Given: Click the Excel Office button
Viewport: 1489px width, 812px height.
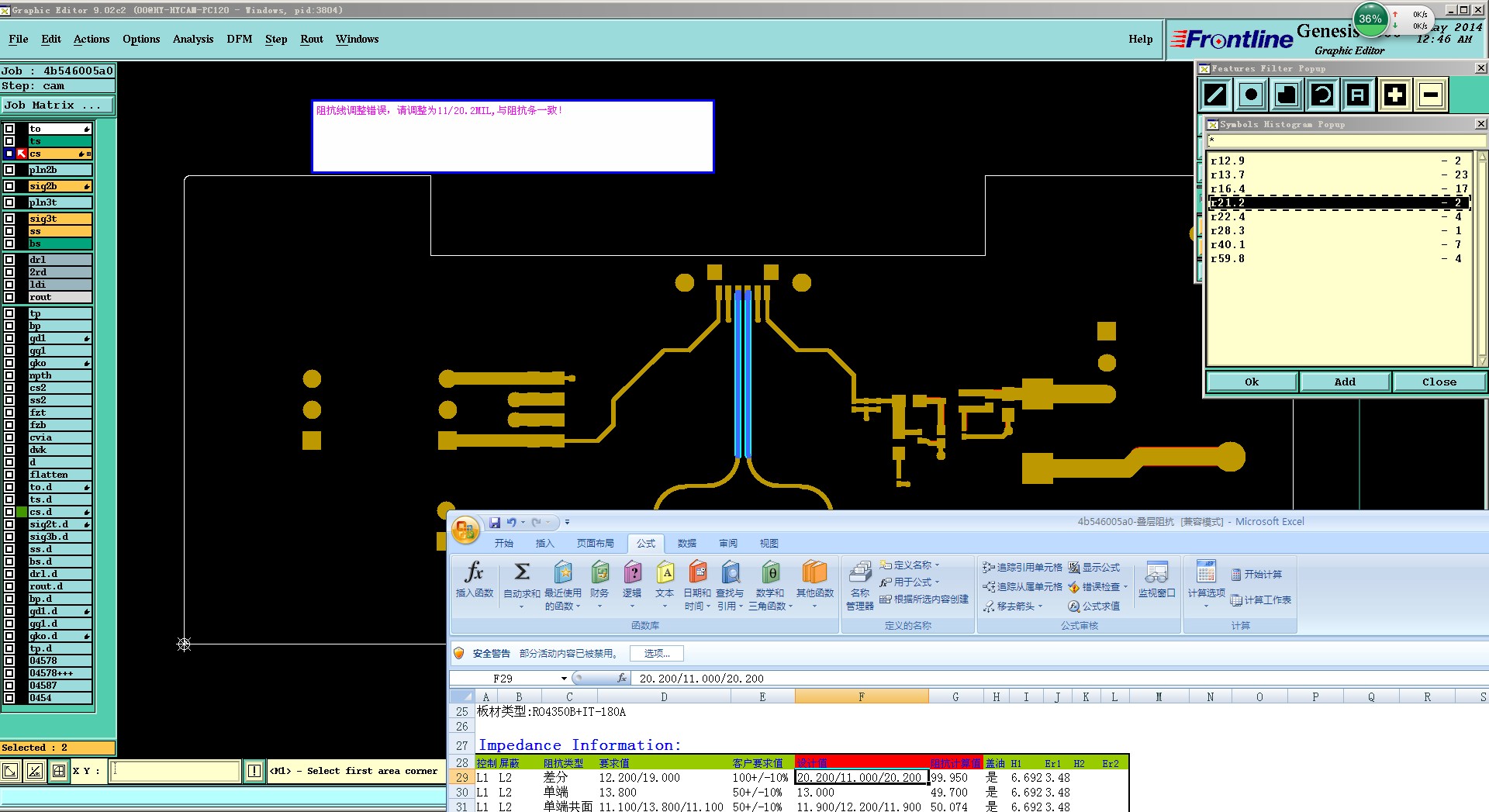Looking at the screenshot, I should pos(465,530).
